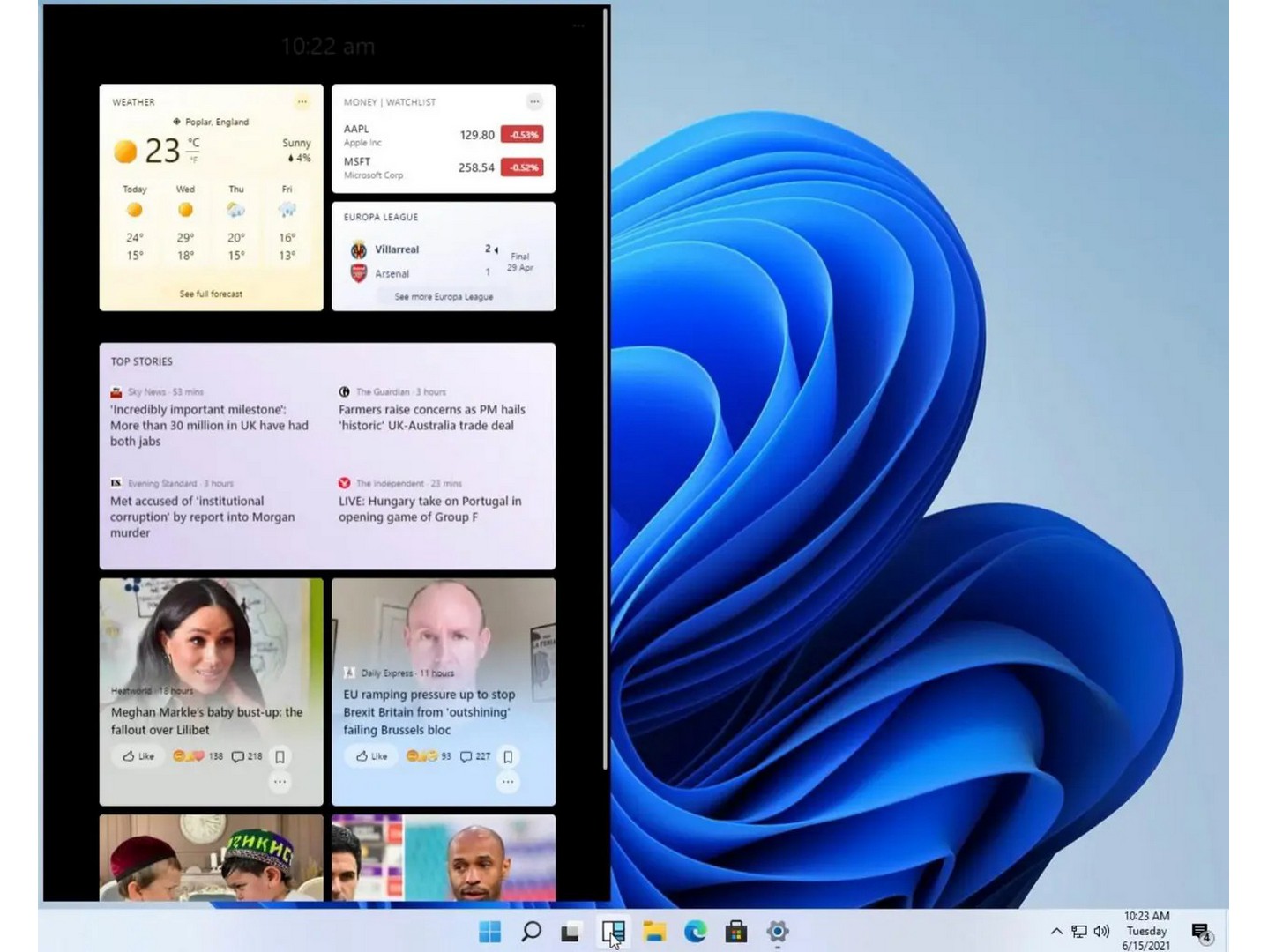
Task: Open taskbar Search
Action: click(x=531, y=931)
